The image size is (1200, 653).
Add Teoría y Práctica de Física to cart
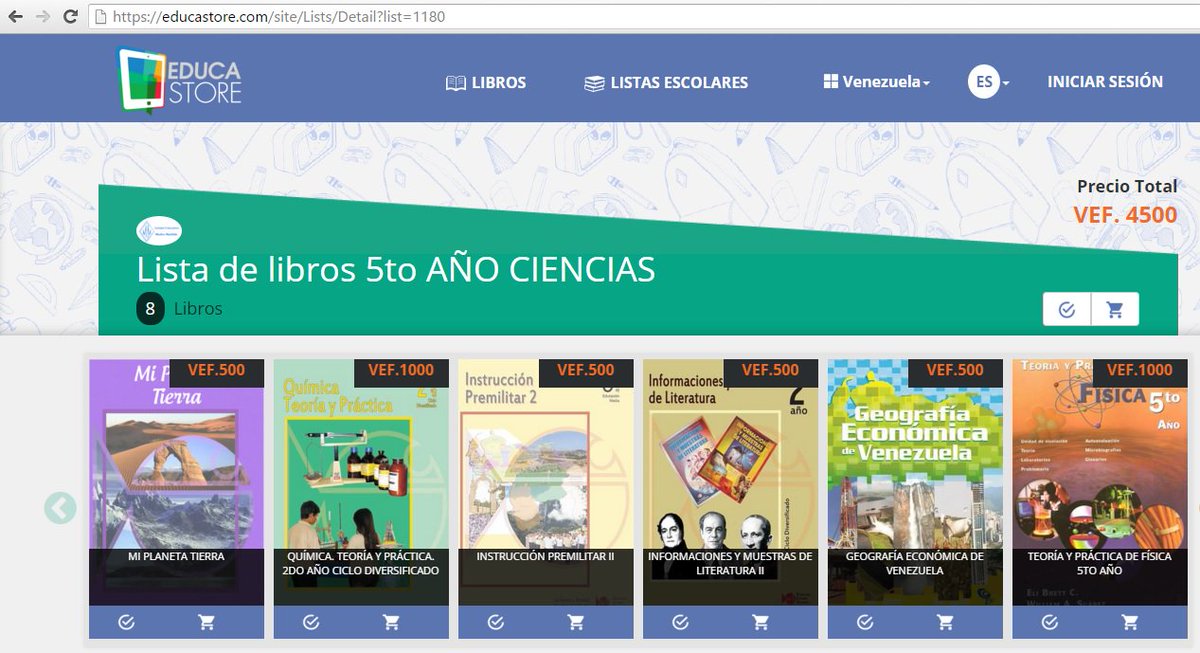click(x=1130, y=622)
